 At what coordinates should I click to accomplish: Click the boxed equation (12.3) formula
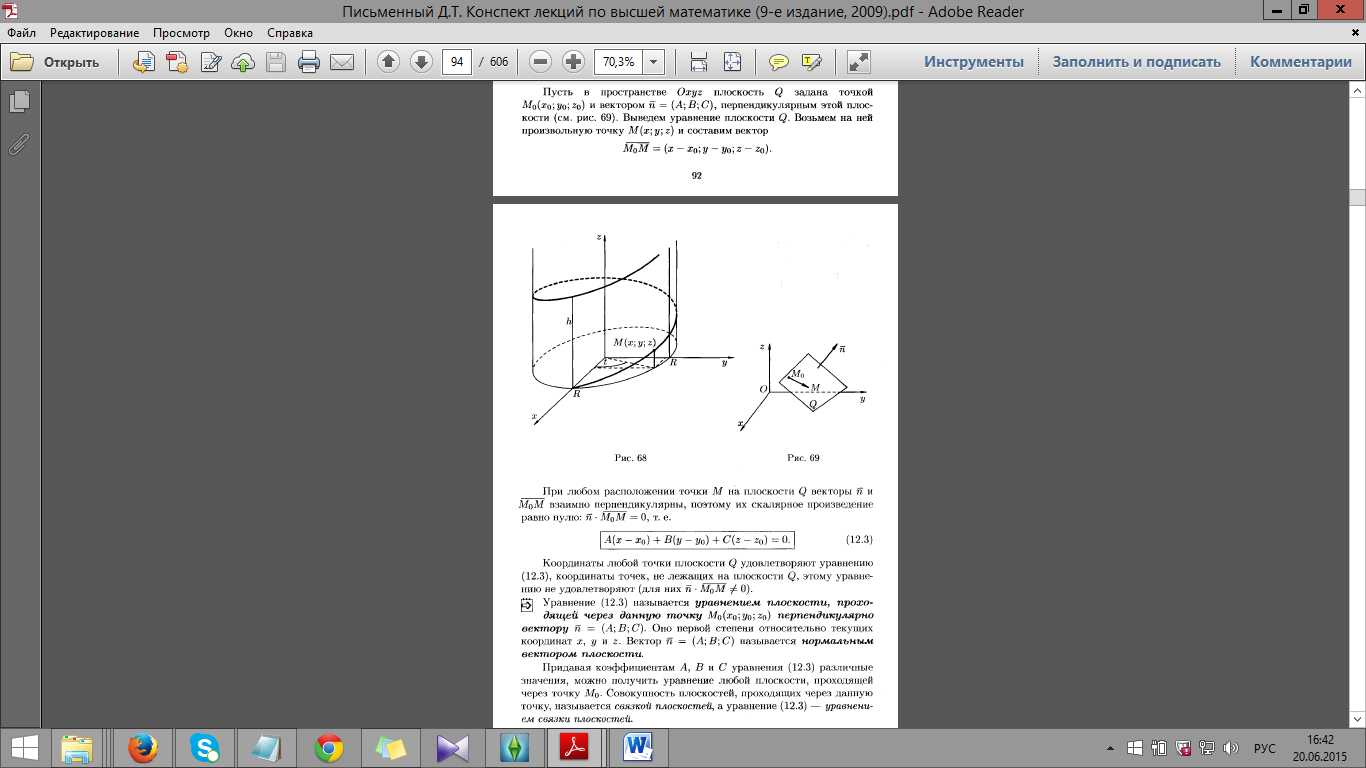pyautogui.click(x=697, y=540)
